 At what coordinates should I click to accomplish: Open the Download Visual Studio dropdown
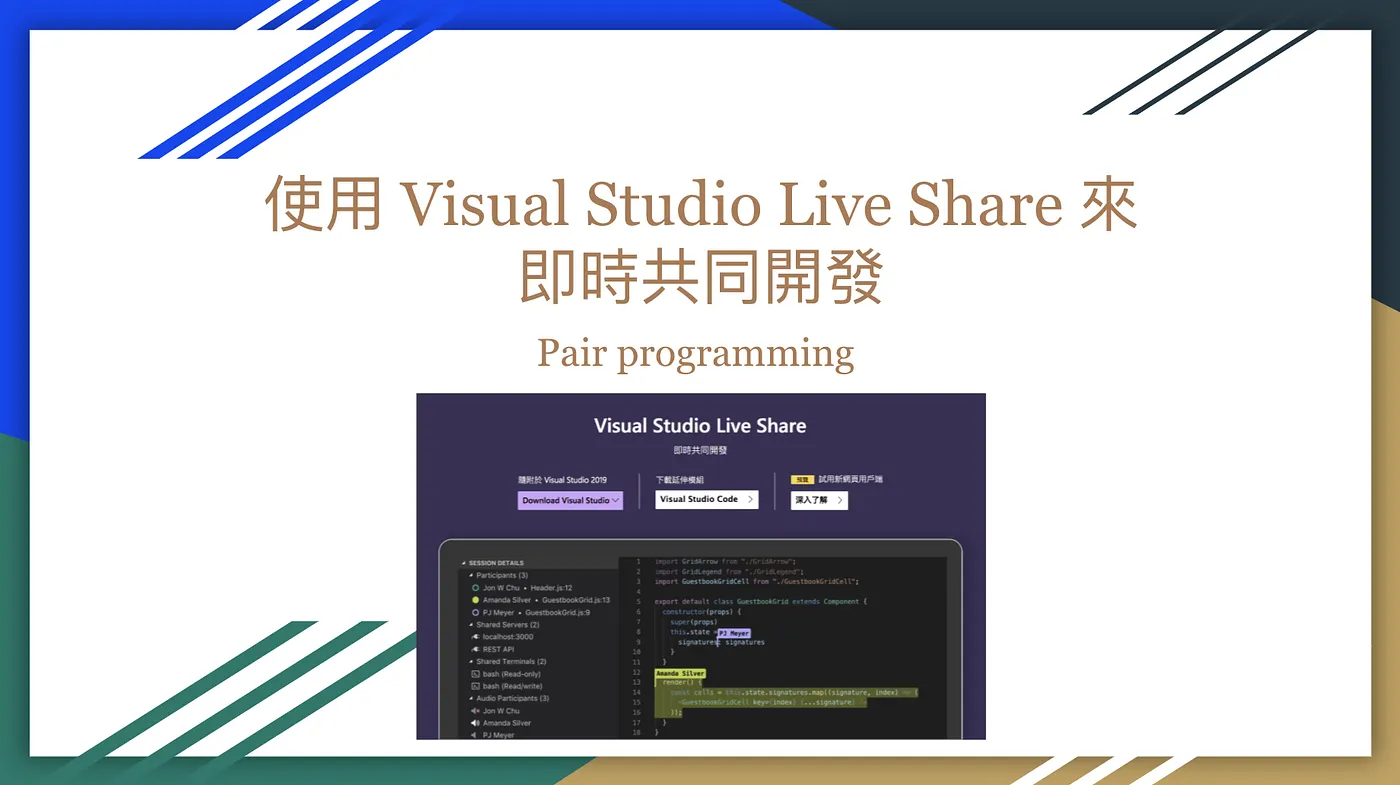[570, 500]
